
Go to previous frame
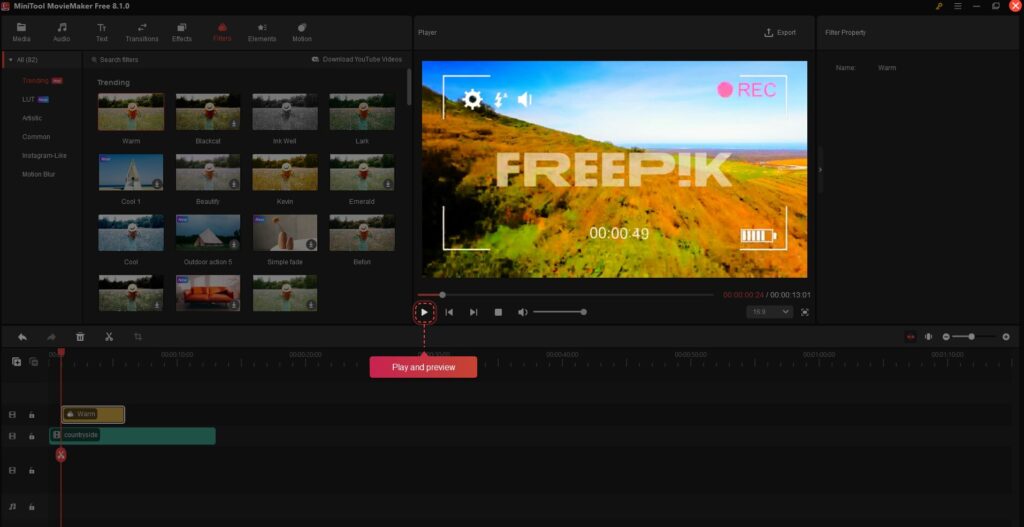[x=449, y=312]
